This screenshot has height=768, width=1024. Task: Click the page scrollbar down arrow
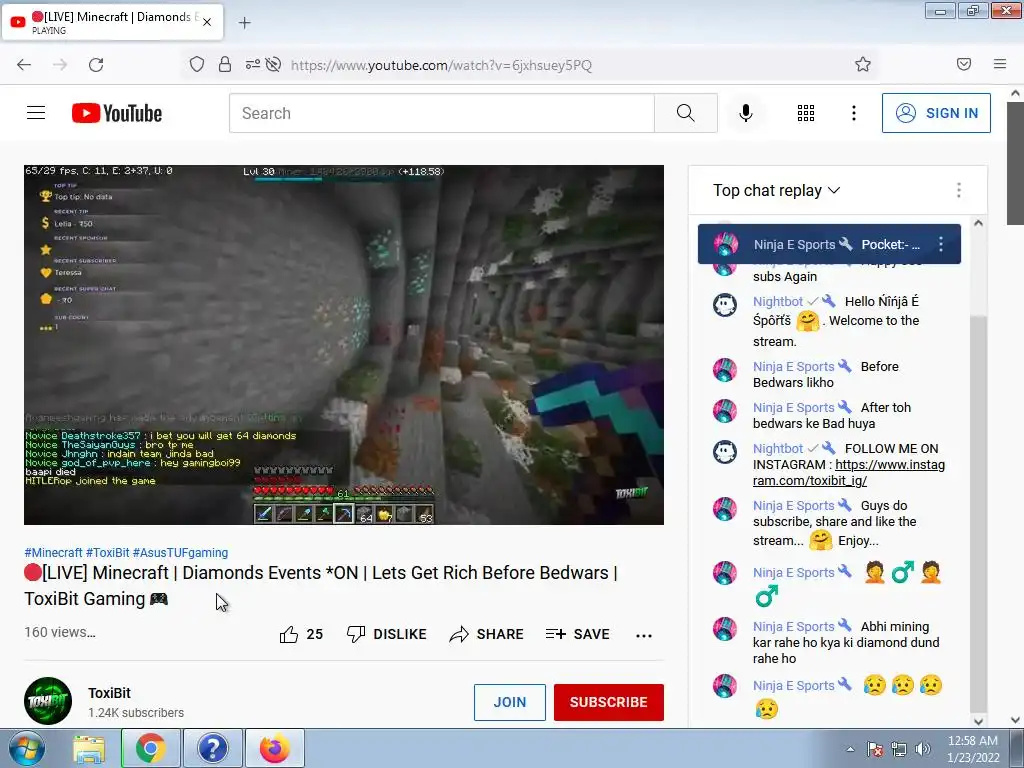point(1016,720)
